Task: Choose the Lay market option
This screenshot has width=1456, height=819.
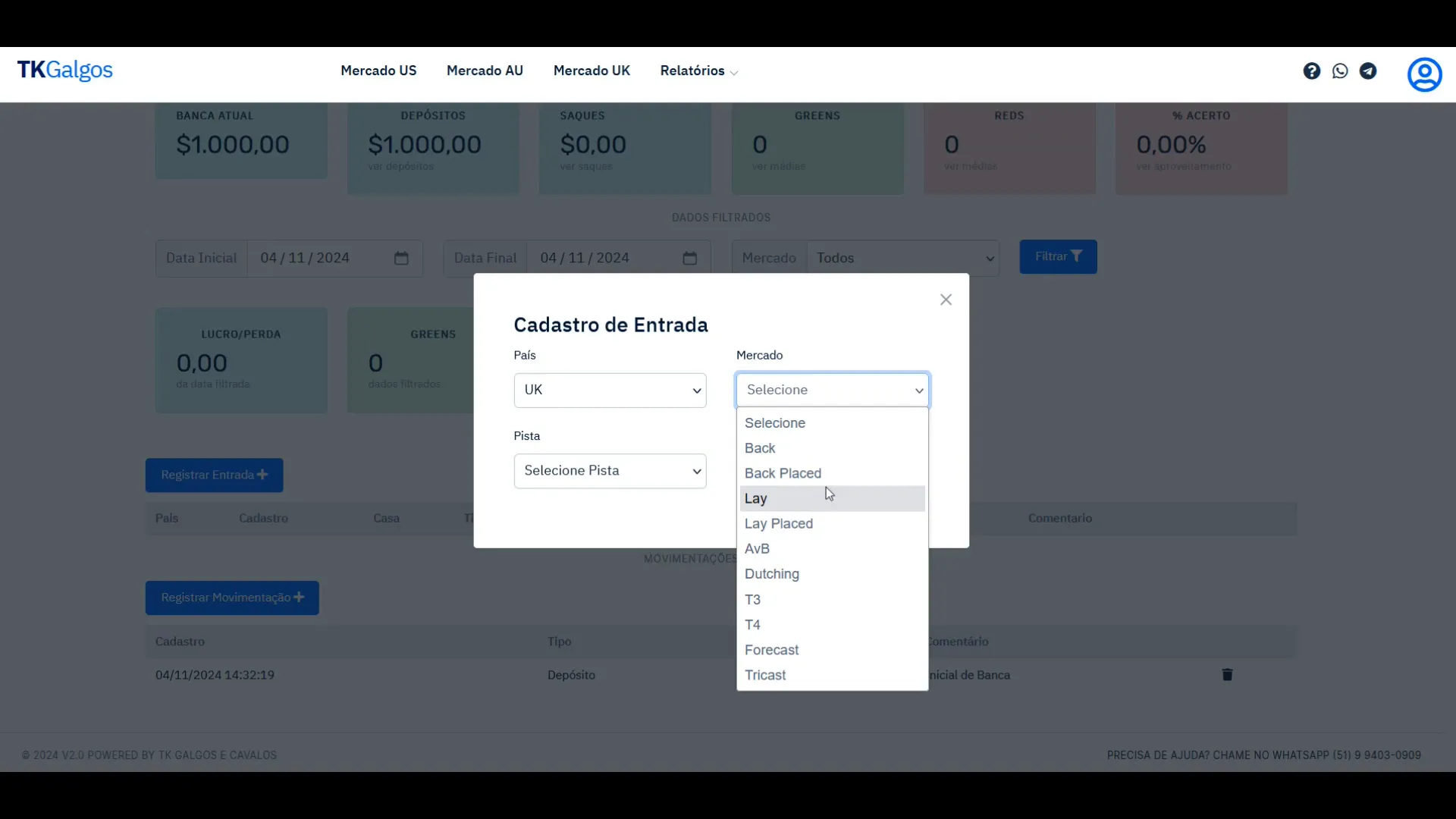Action: point(832,498)
